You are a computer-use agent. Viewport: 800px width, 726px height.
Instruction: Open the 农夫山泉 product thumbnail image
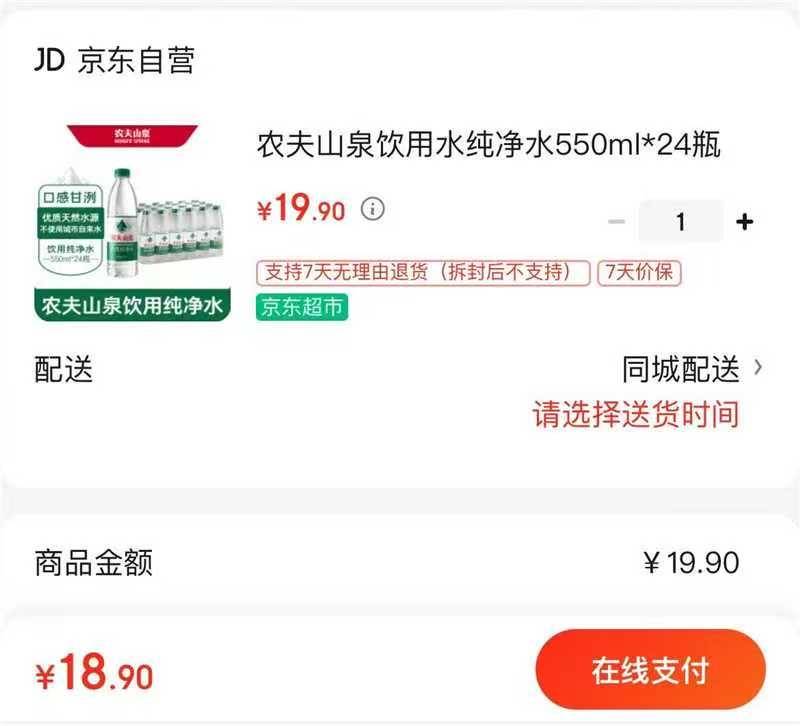point(132,222)
